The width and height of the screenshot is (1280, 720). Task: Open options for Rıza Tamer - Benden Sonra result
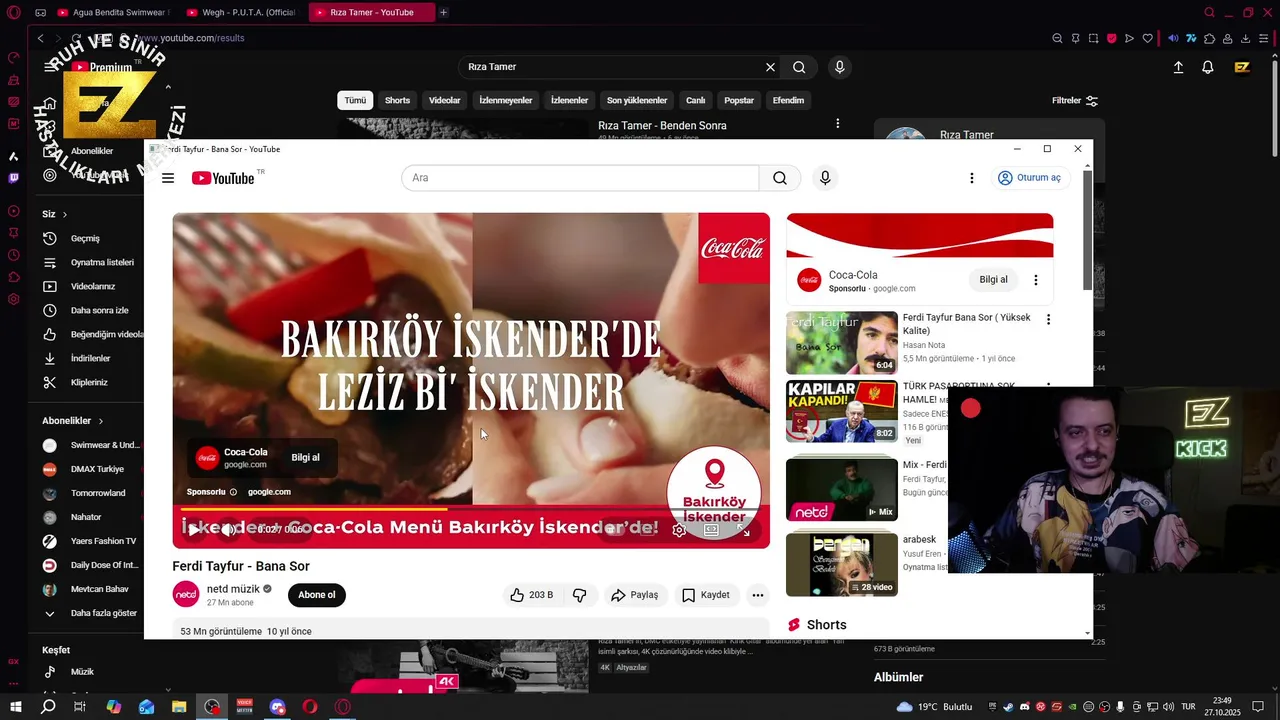coord(838,124)
